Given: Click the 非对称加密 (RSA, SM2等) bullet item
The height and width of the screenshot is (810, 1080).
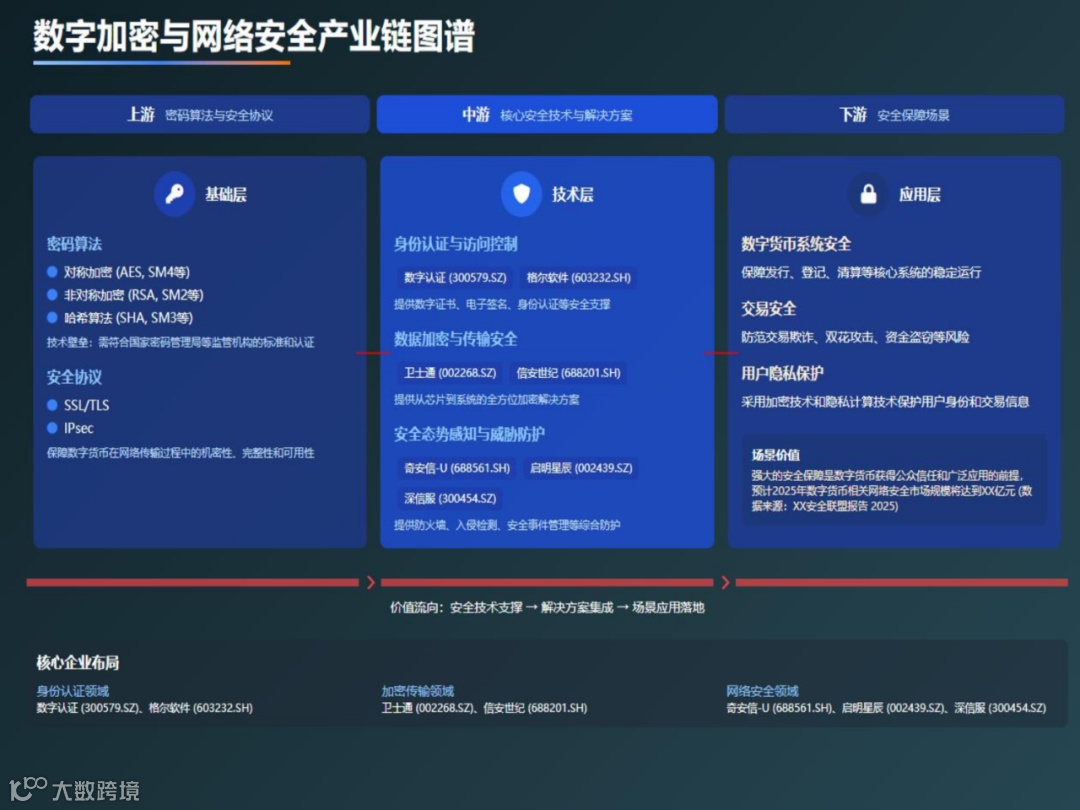Looking at the screenshot, I should pos(125,295).
